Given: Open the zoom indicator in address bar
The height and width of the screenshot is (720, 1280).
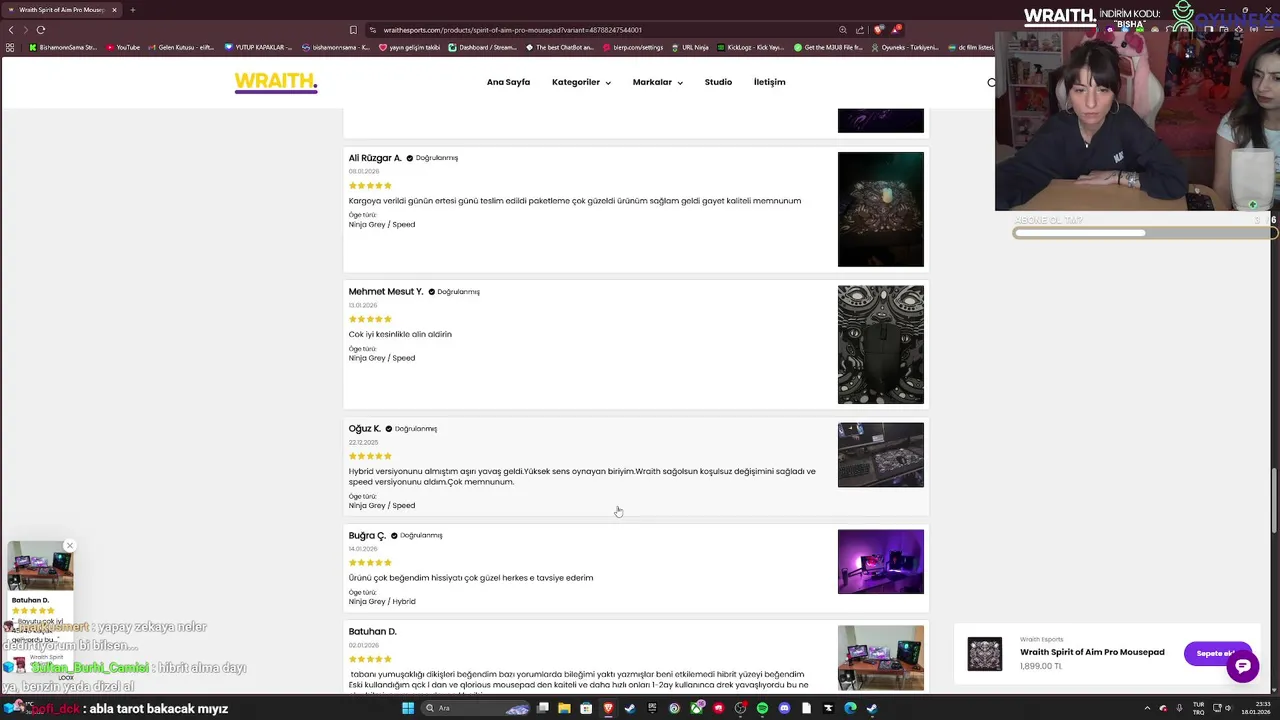Looking at the screenshot, I should [843, 30].
